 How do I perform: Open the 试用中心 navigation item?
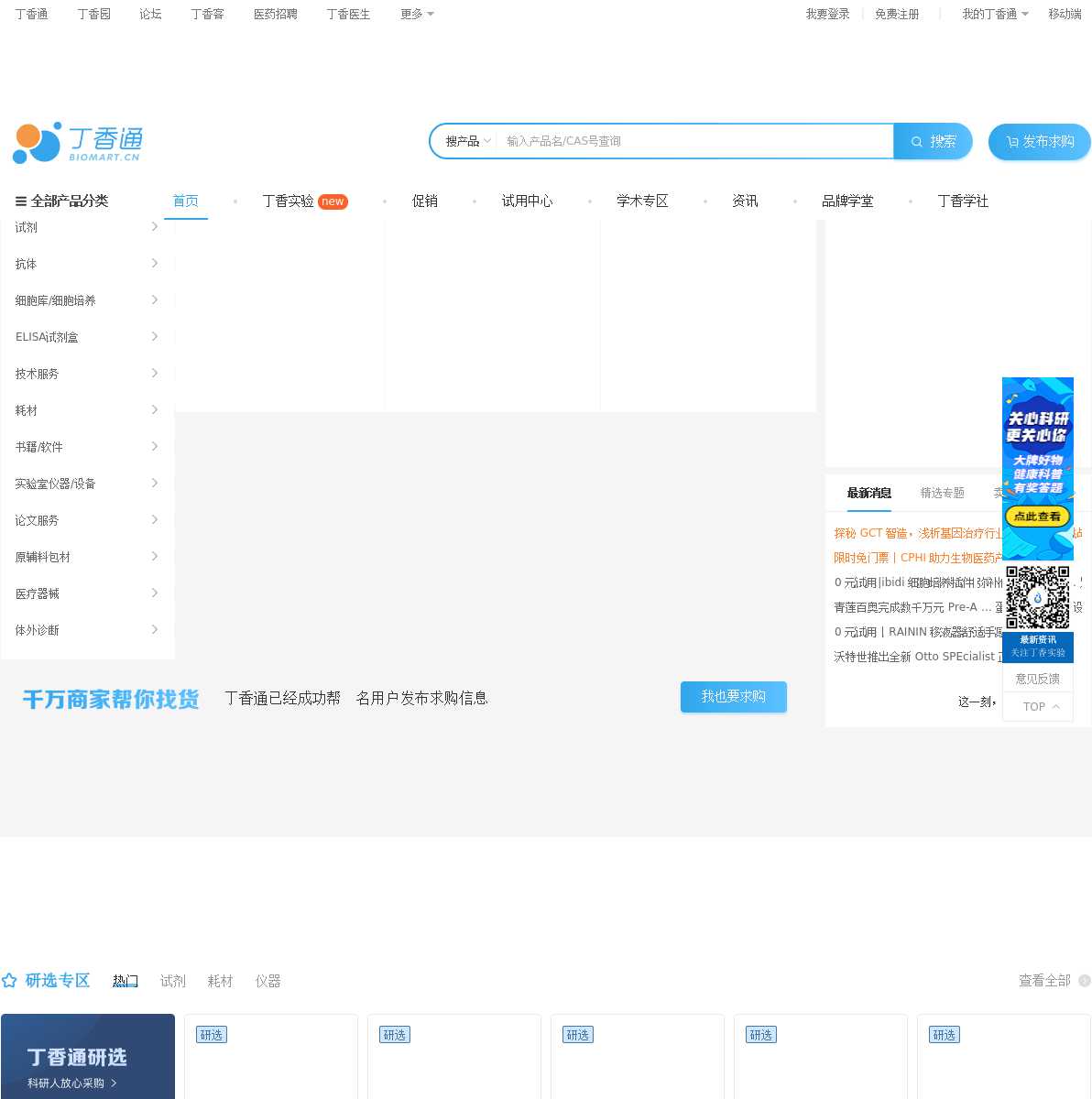click(527, 201)
